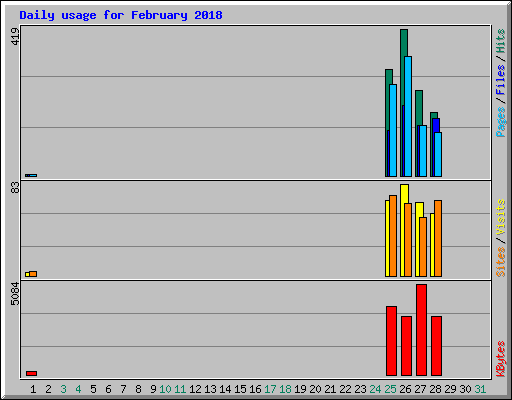This screenshot has height=400, width=512.
Task: Select the small orange Sites bar for day 1
Action: pyautogui.click(x=33, y=274)
